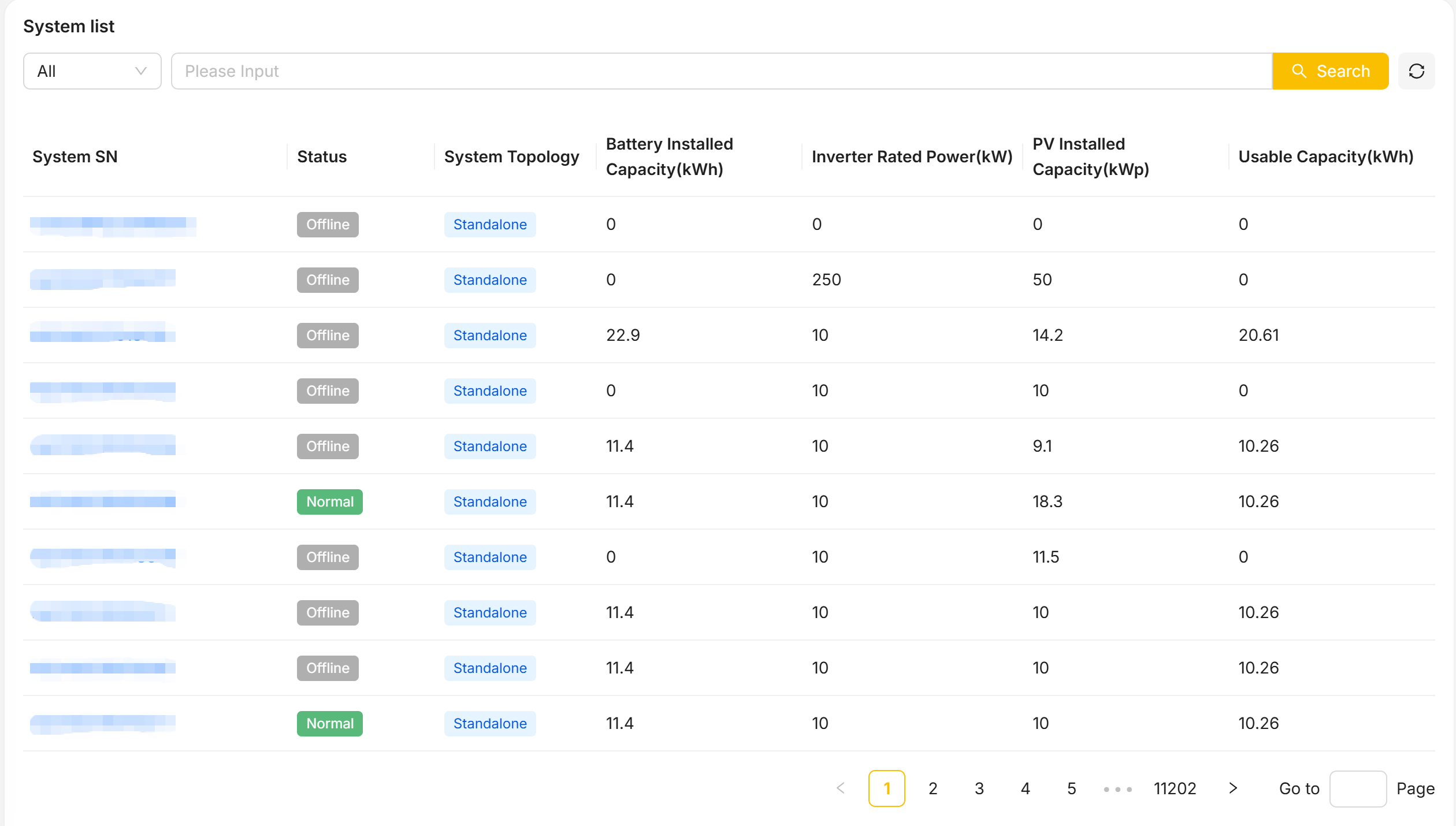Click the 250 inverter power value
Viewport: 1456px width, 826px height.
coord(827,280)
